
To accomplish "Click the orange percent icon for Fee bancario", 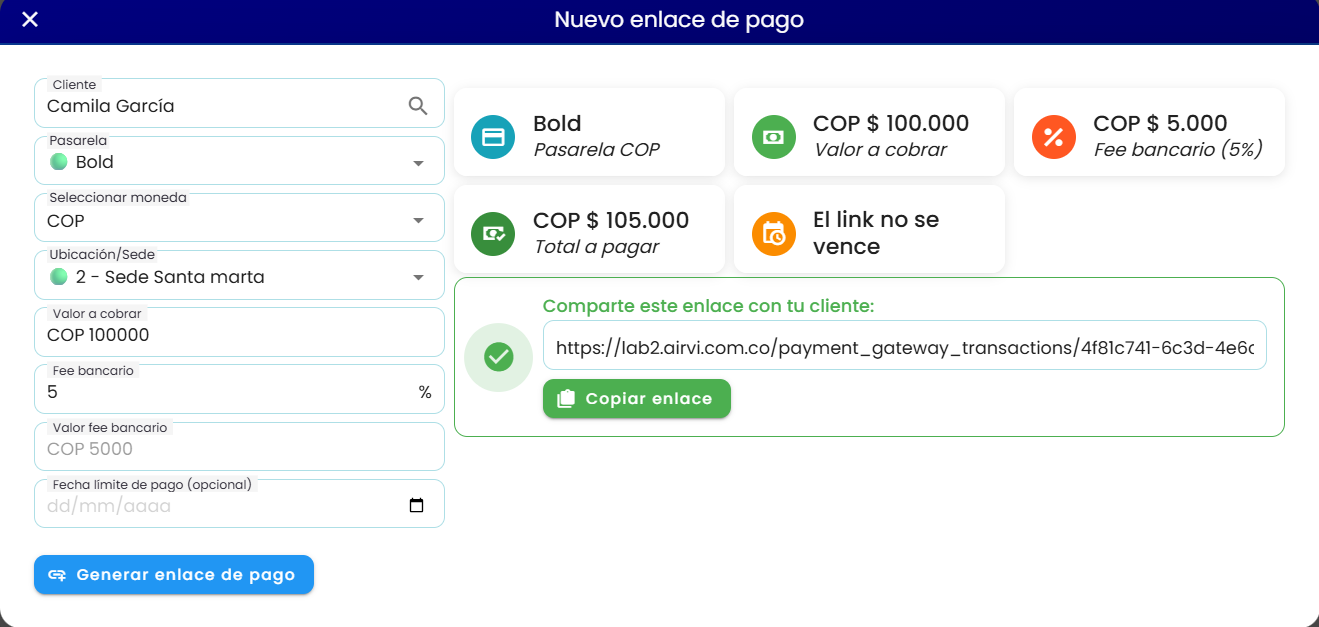I will tap(1053, 137).
